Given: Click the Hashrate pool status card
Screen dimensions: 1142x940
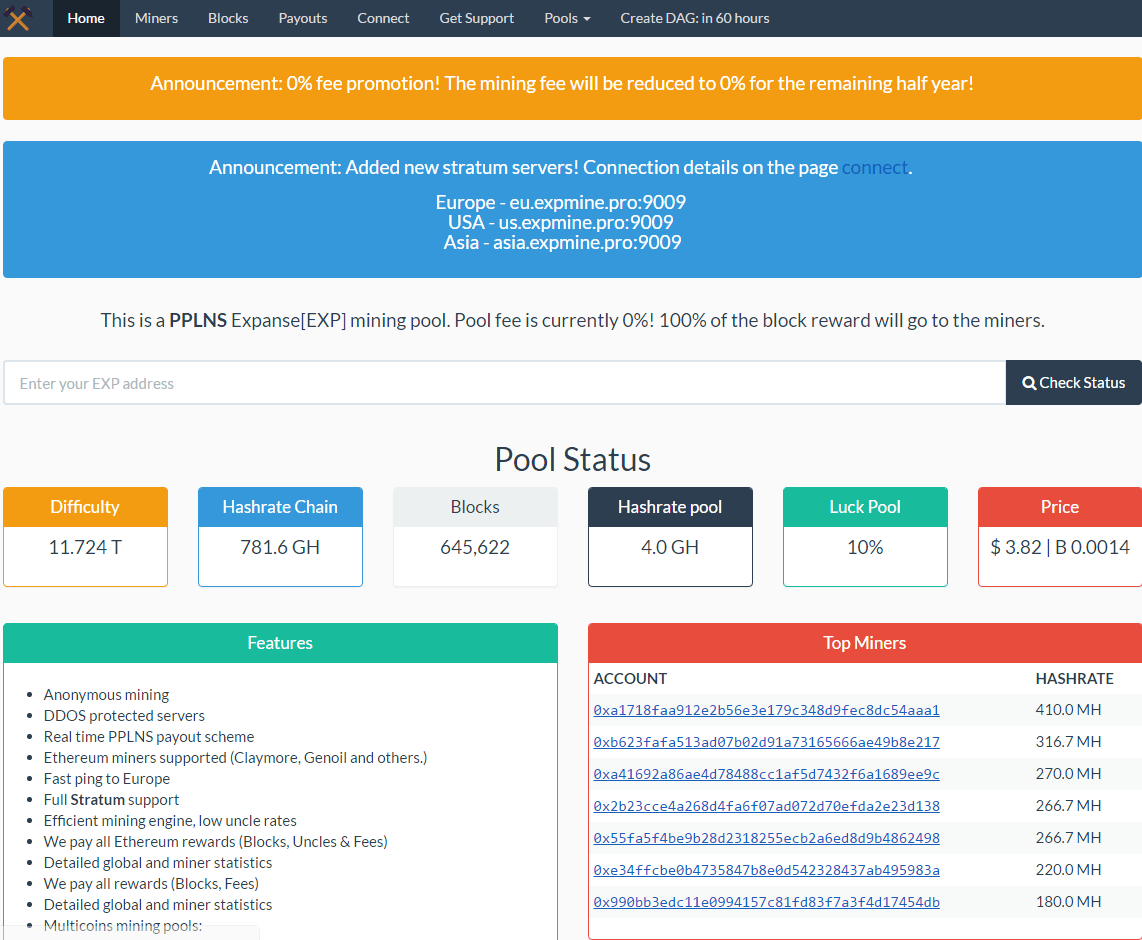Looking at the screenshot, I should (x=670, y=536).
